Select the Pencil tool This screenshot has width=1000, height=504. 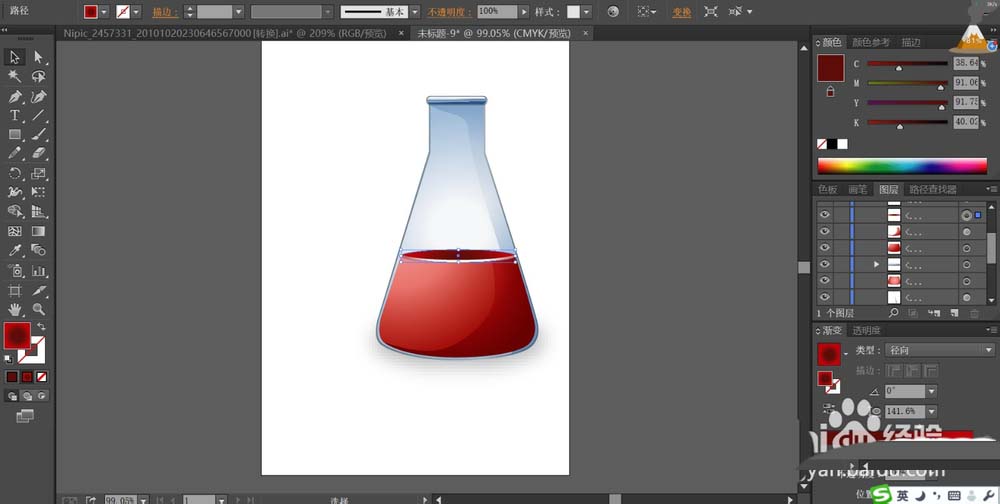14,154
